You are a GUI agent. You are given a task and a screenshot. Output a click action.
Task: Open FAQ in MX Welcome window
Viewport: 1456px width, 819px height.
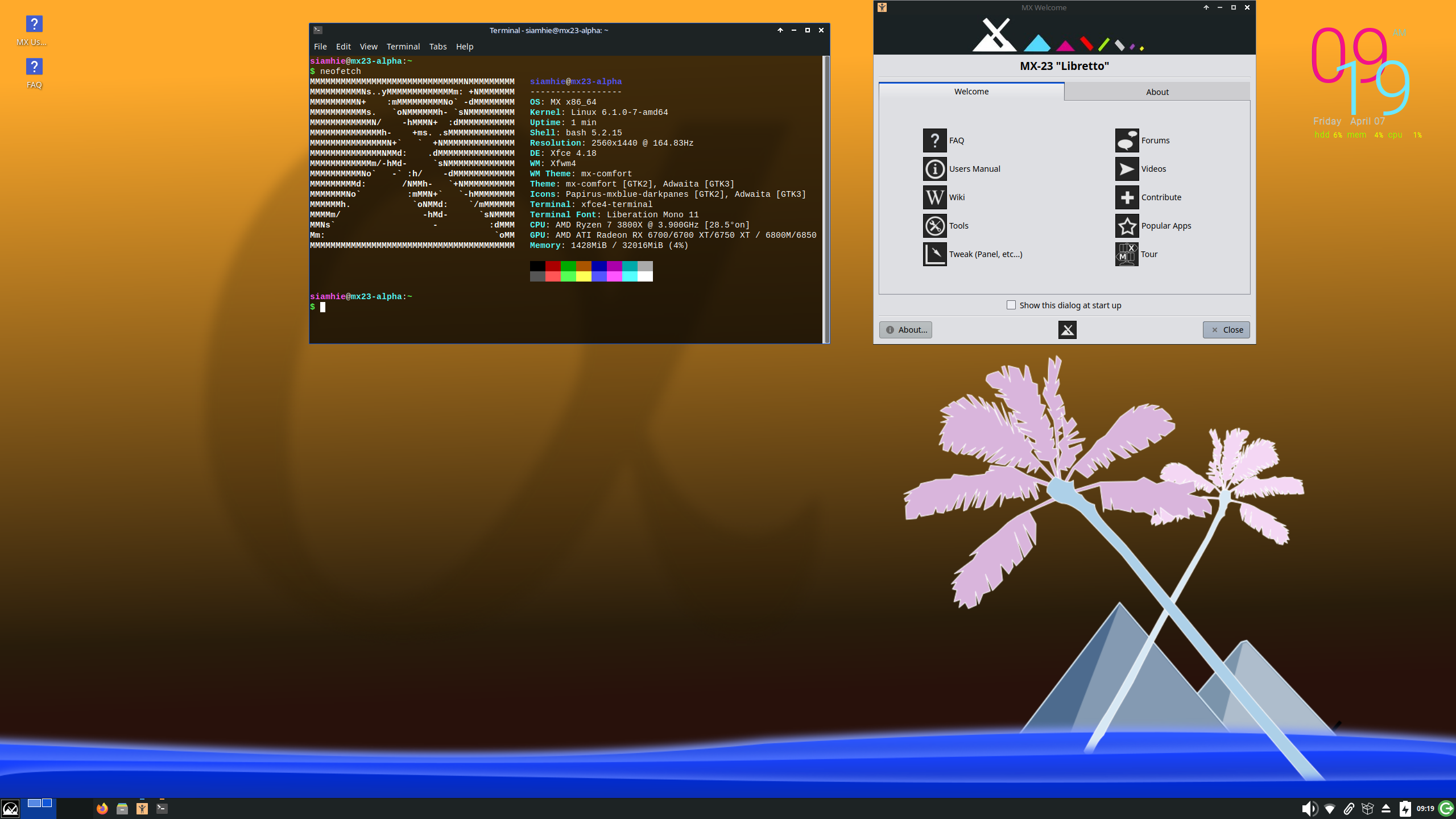tap(944, 140)
